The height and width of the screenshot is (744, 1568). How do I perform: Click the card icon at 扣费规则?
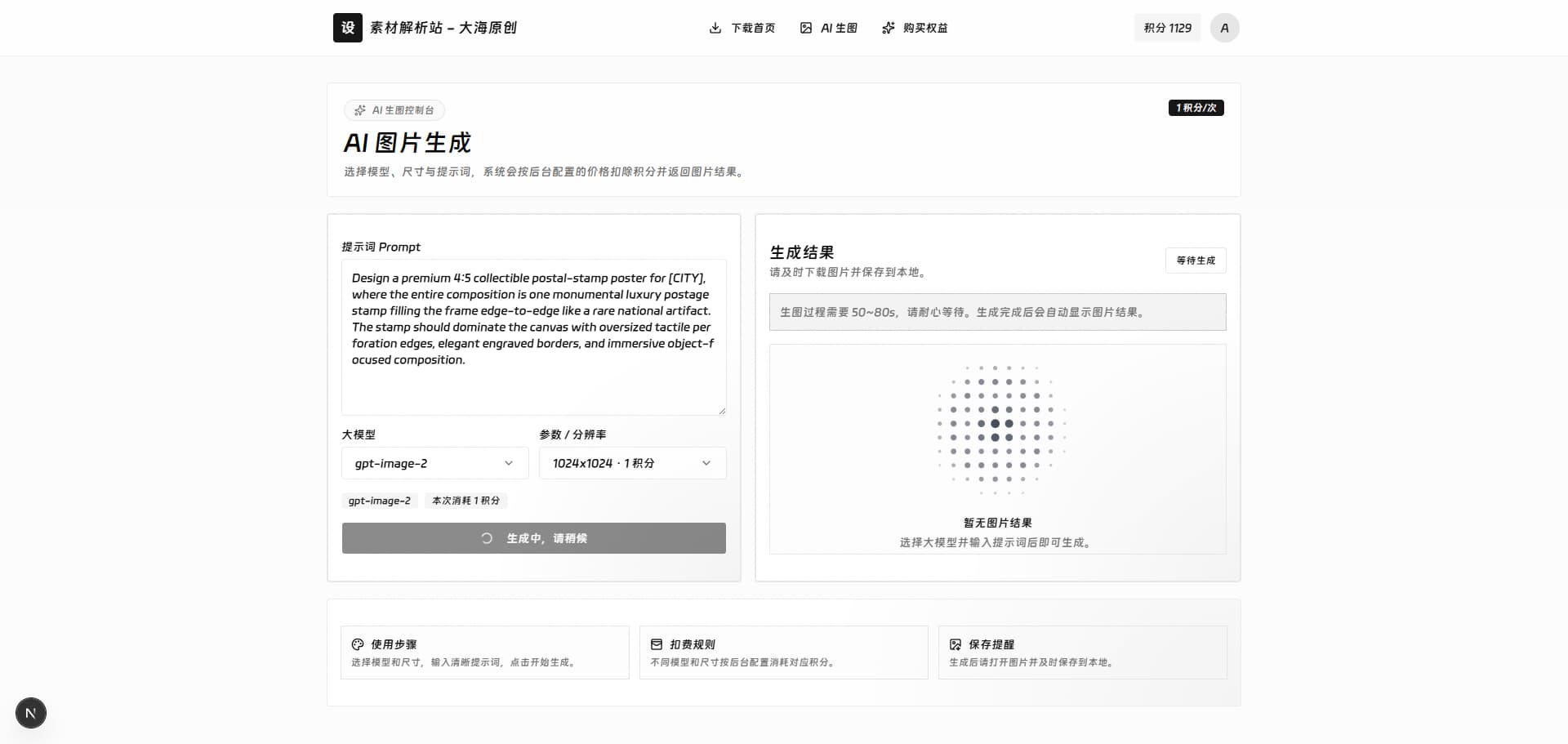point(657,644)
